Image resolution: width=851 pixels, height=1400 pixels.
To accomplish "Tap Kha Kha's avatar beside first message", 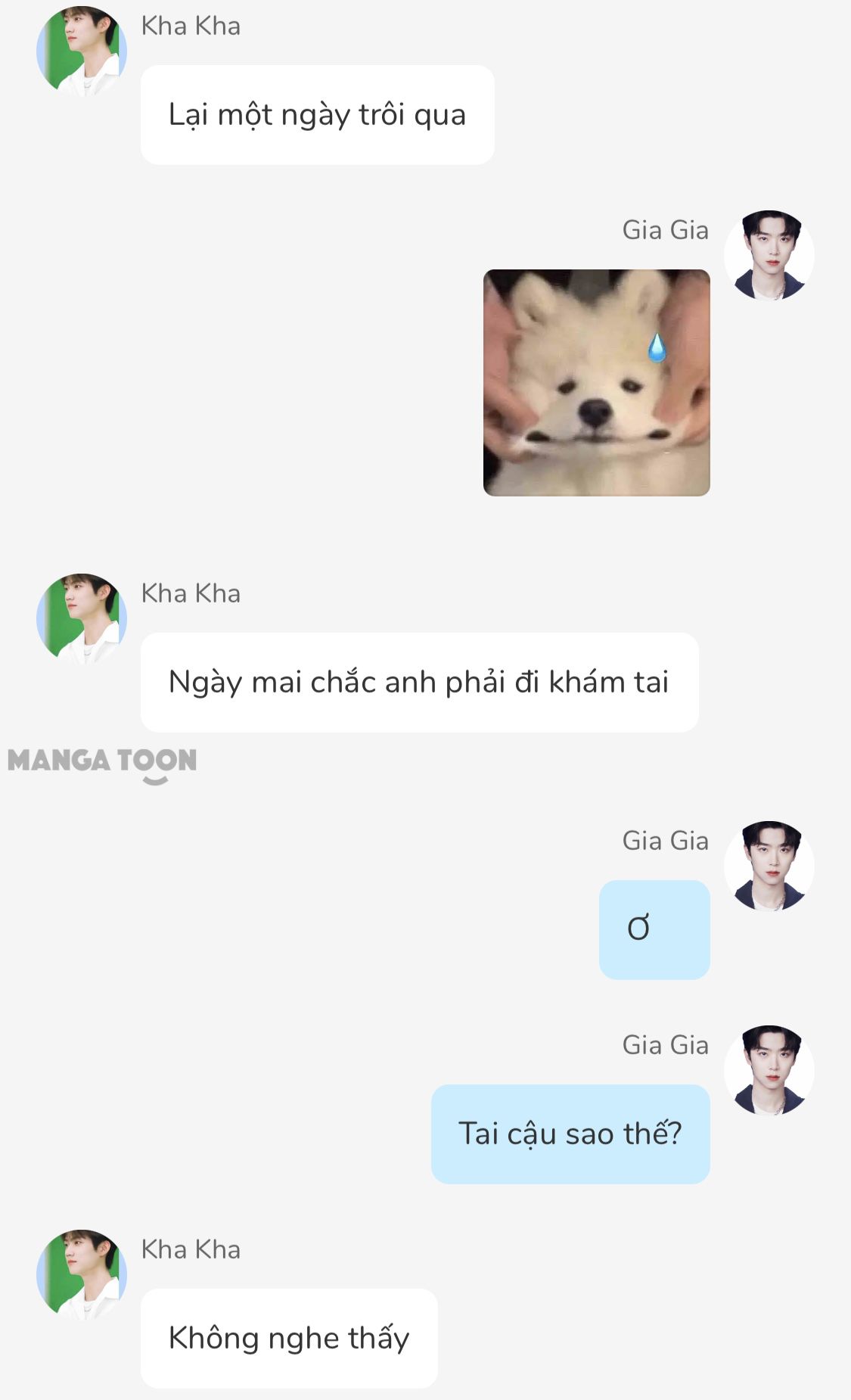I will [82, 51].
